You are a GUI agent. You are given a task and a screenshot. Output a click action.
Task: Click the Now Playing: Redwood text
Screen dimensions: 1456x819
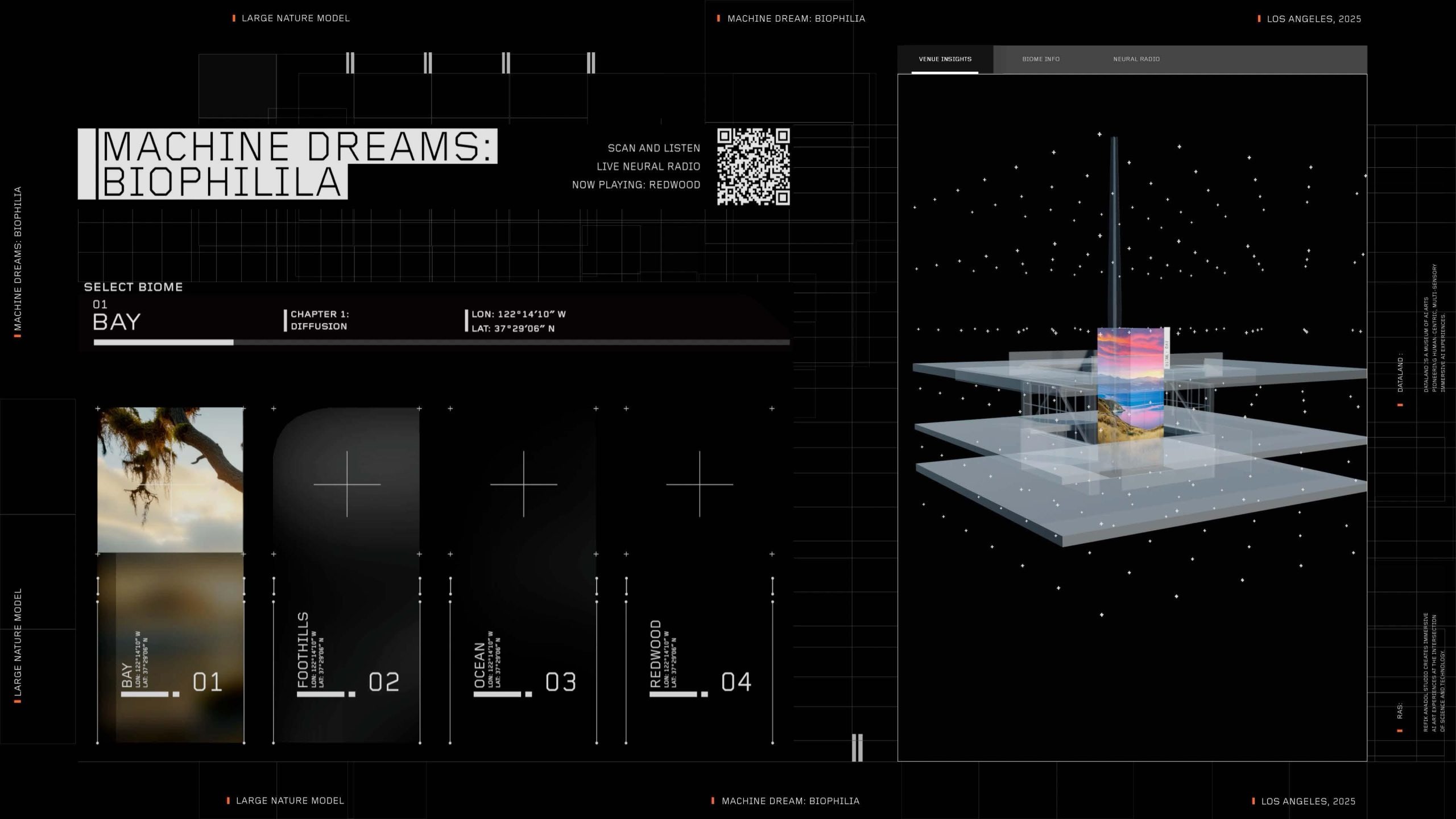[x=636, y=185]
